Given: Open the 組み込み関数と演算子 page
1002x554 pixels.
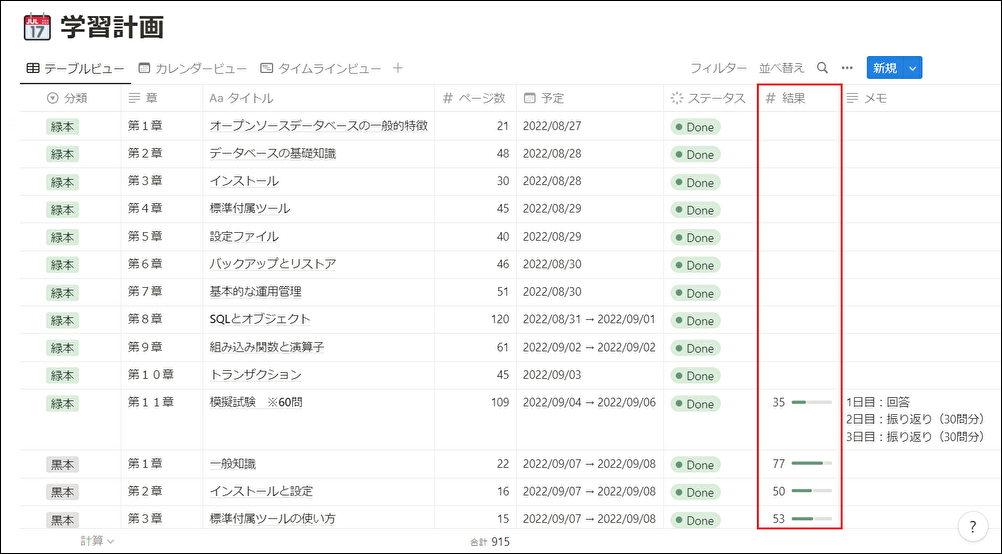Looking at the screenshot, I should (267, 347).
